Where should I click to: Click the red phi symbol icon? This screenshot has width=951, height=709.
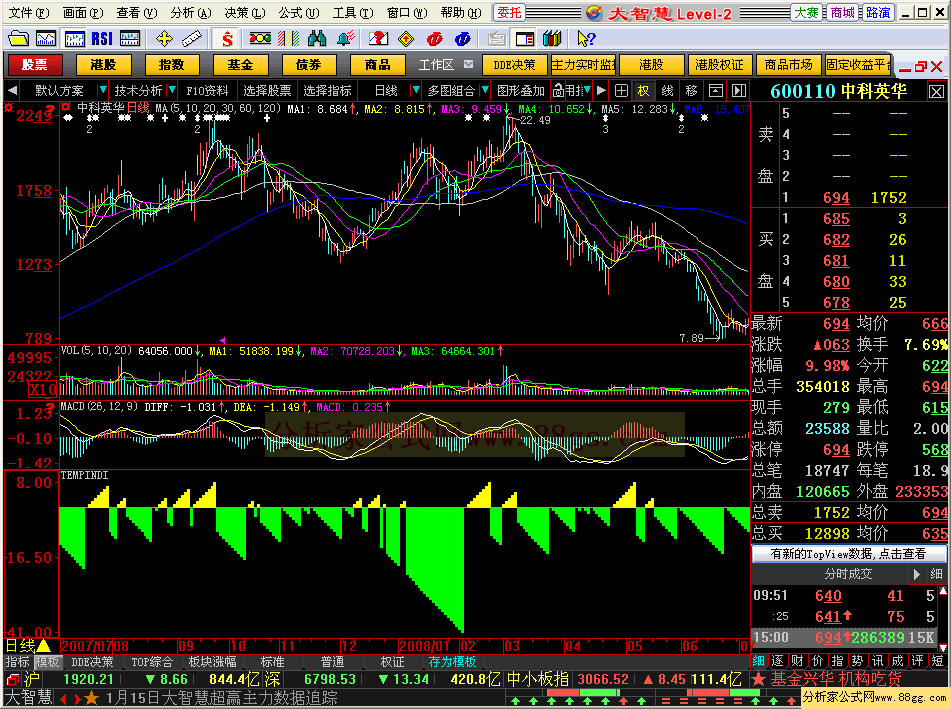[x=434, y=39]
